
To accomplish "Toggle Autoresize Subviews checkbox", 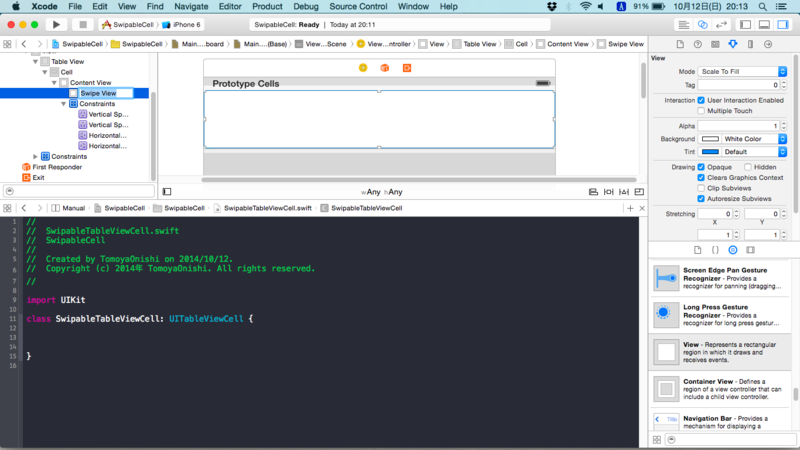I will point(701,198).
